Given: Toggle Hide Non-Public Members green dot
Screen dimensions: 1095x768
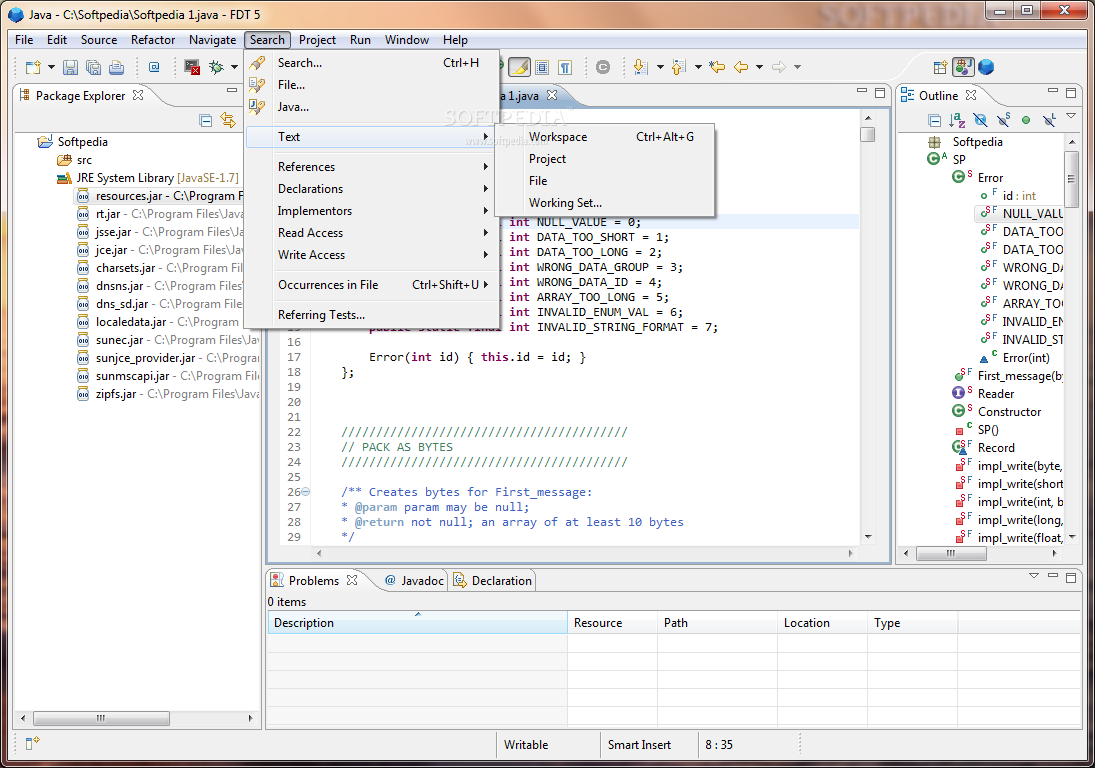Looking at the screenshot, I should point(1026,120).
